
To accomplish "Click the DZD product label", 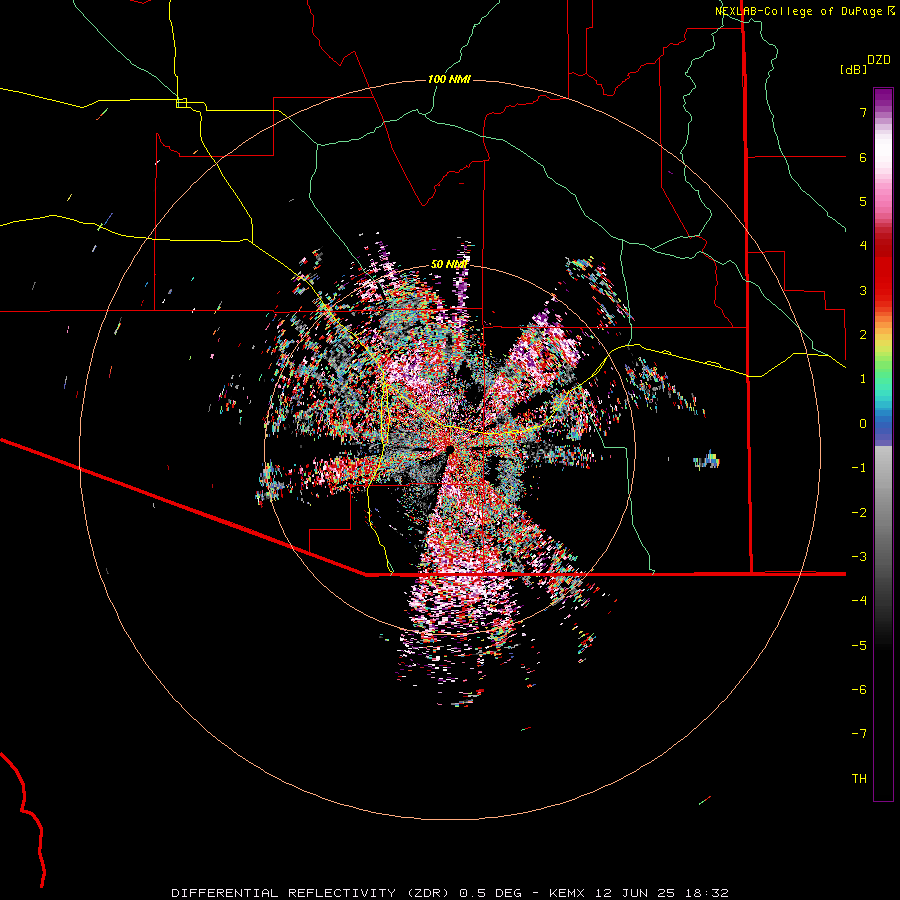I will tap(879, 60).
